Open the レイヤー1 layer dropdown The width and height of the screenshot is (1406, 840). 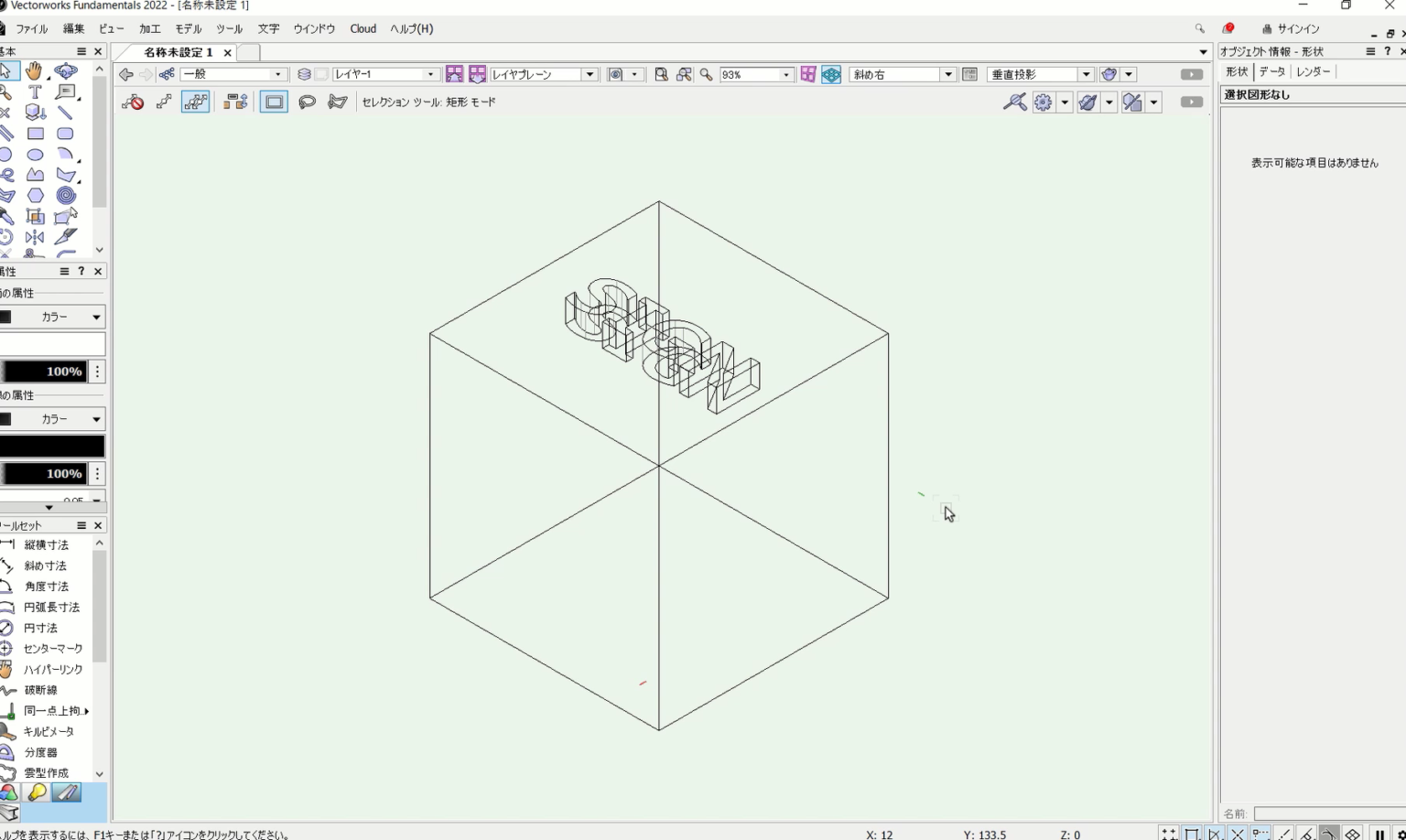pyautogui.click(x=385, y=74)
